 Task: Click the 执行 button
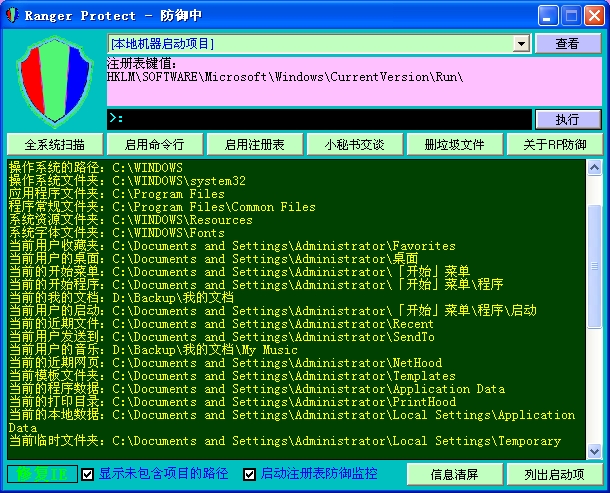(568, 119)
